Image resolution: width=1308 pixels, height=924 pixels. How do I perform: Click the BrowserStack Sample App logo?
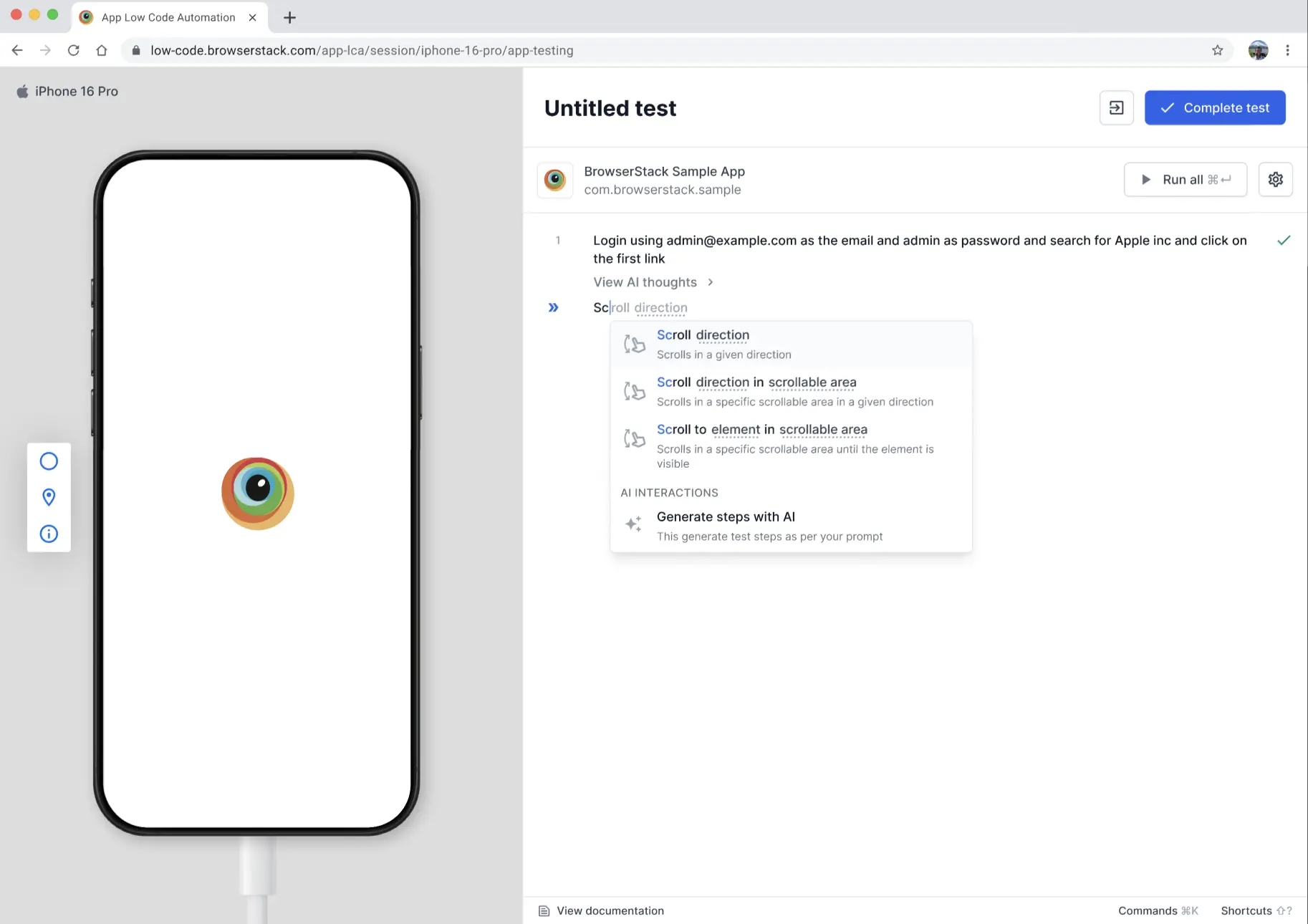(554, 180)
